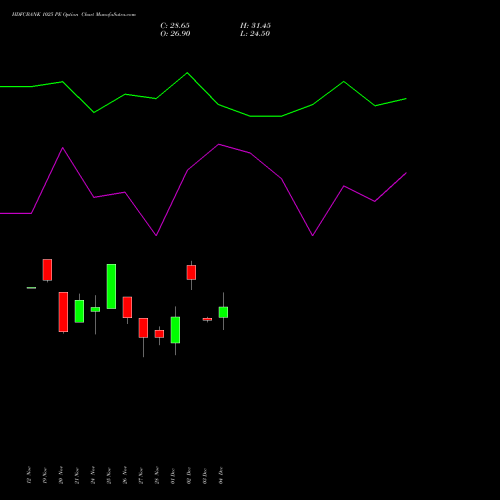Image resolution: width=500 pixels, height=500 pixels.
Task: Click the 19 Nov date axis label
Action: tap(45, 475)
